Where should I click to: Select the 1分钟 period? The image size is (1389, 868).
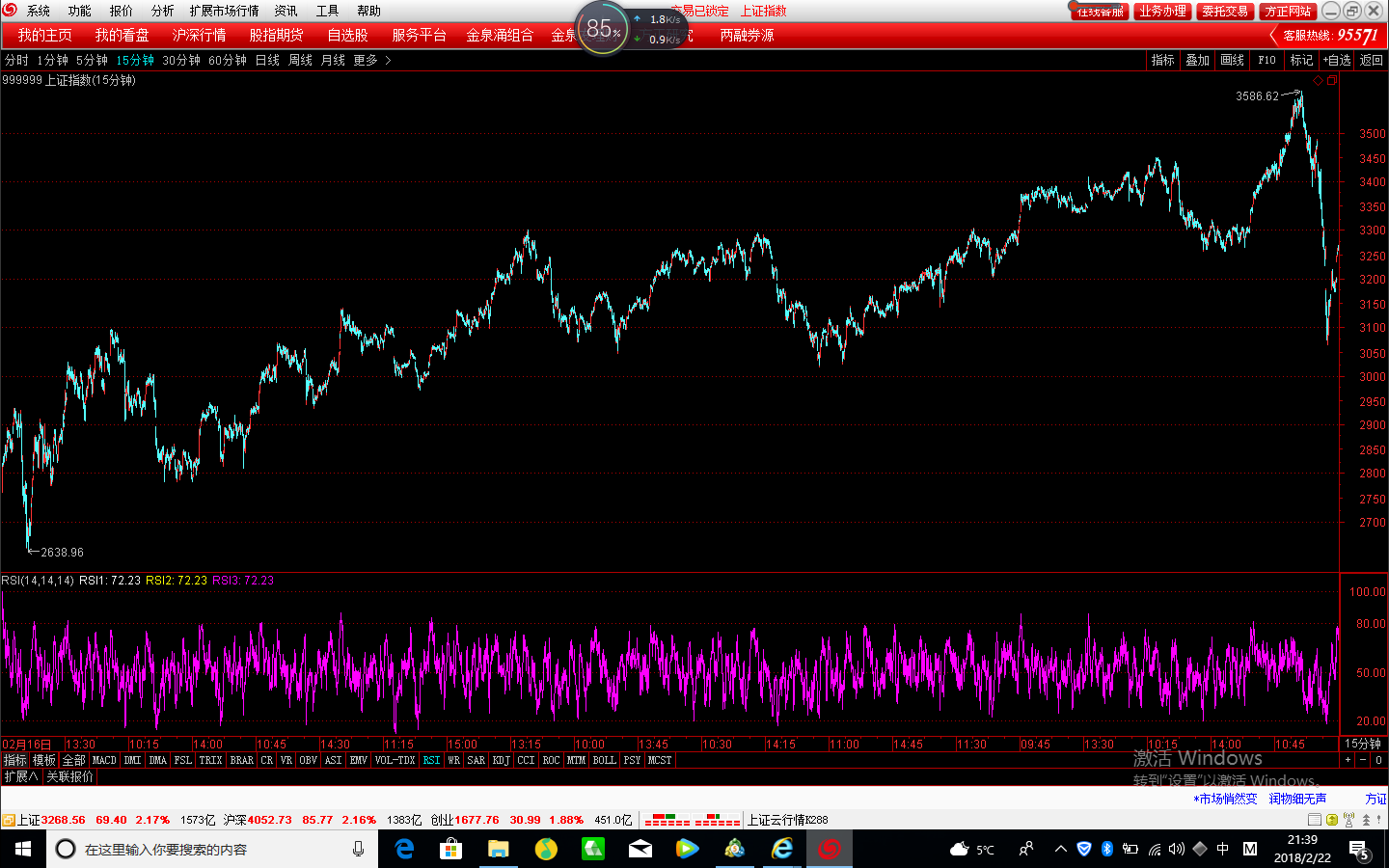point(52,60)
